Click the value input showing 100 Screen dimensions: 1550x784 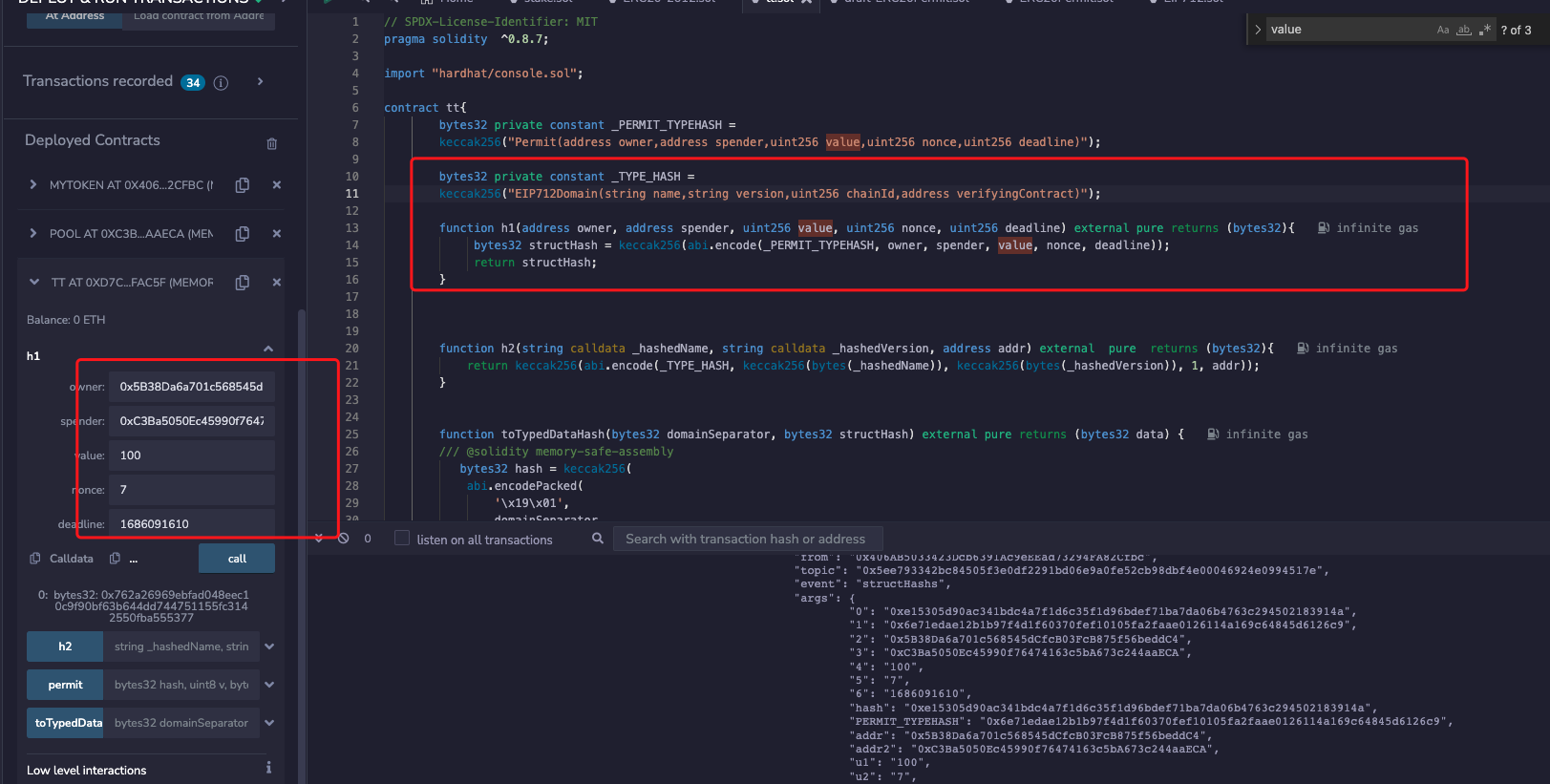192,456
